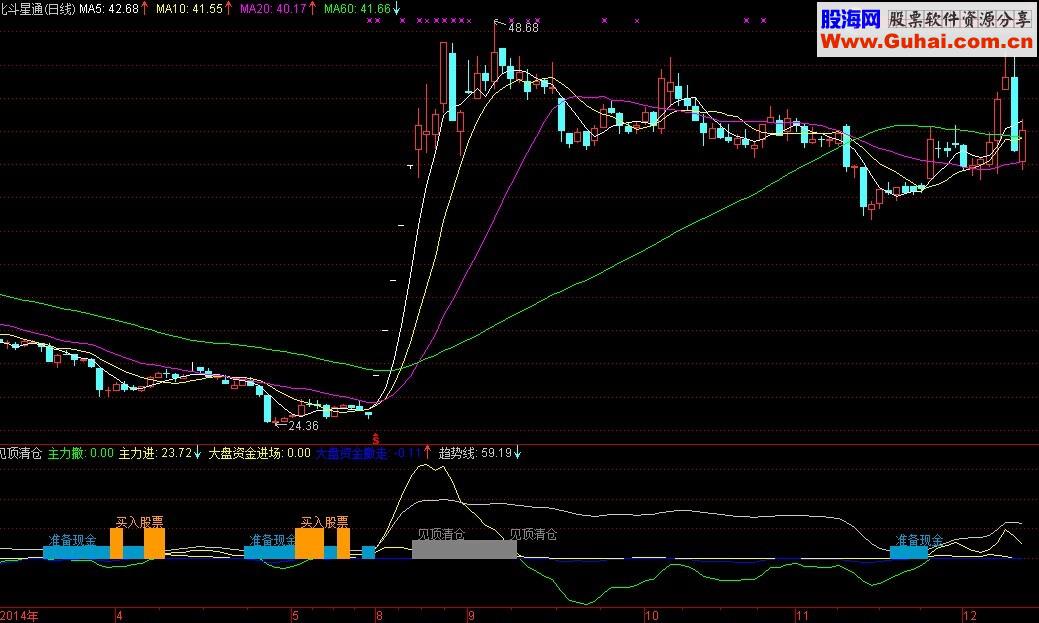Select the 2014年 marker on the time axis
Screen dimensions: 1039x623
[17, 613]
